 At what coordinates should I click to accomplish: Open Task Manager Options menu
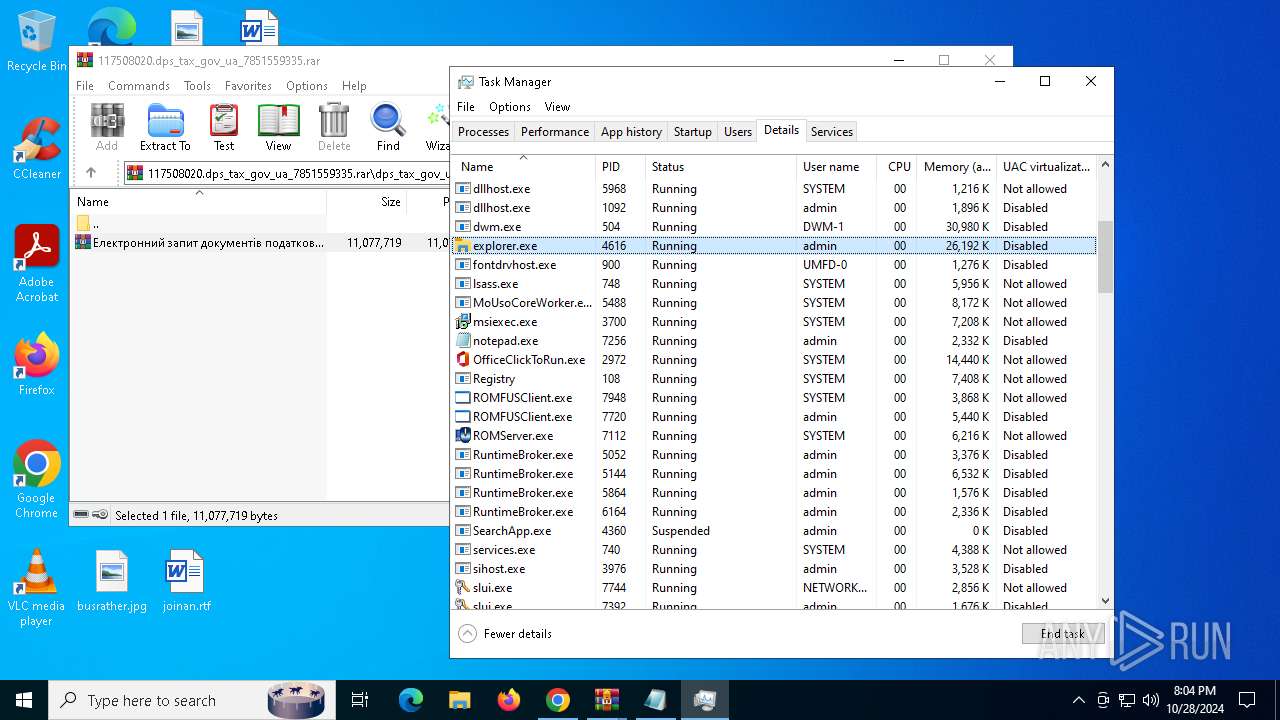point(510,107)
